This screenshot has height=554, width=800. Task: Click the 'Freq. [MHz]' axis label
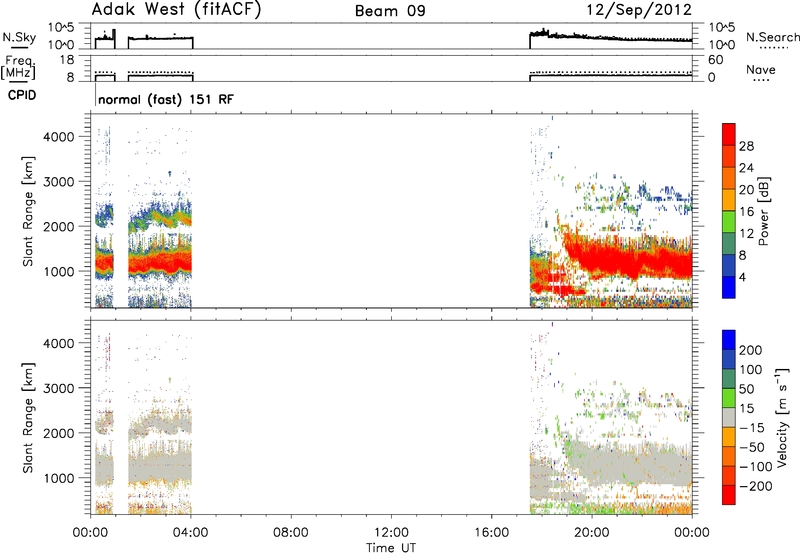19,68
